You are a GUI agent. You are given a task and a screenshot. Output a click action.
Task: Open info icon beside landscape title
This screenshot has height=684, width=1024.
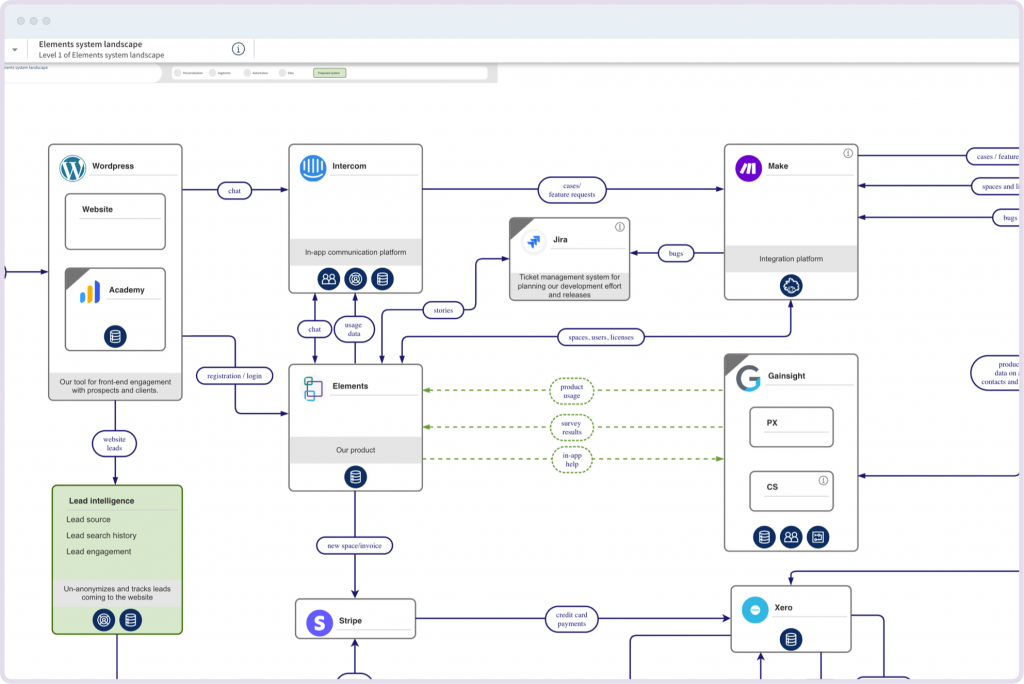(x=238, y=49)
